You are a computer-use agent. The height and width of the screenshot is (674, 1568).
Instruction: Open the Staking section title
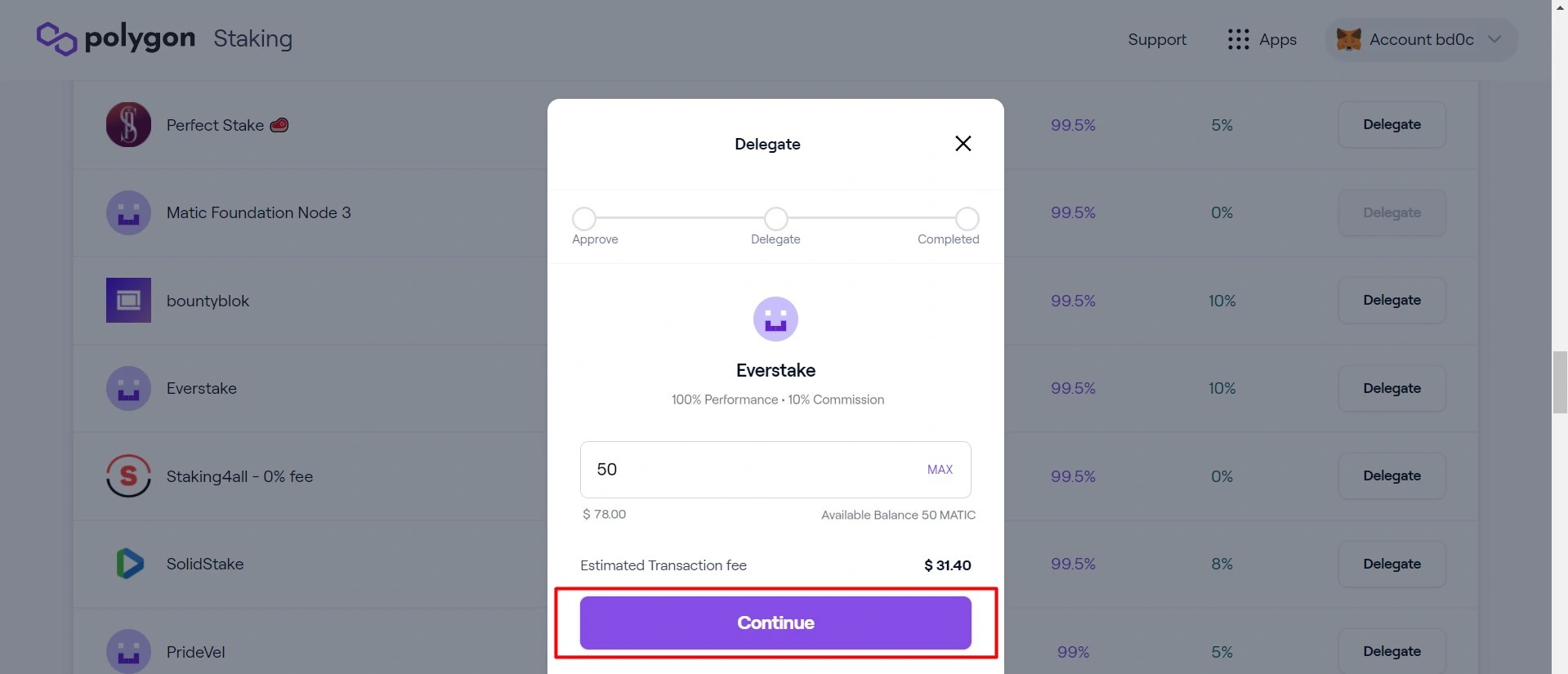[x=253, y=38]
